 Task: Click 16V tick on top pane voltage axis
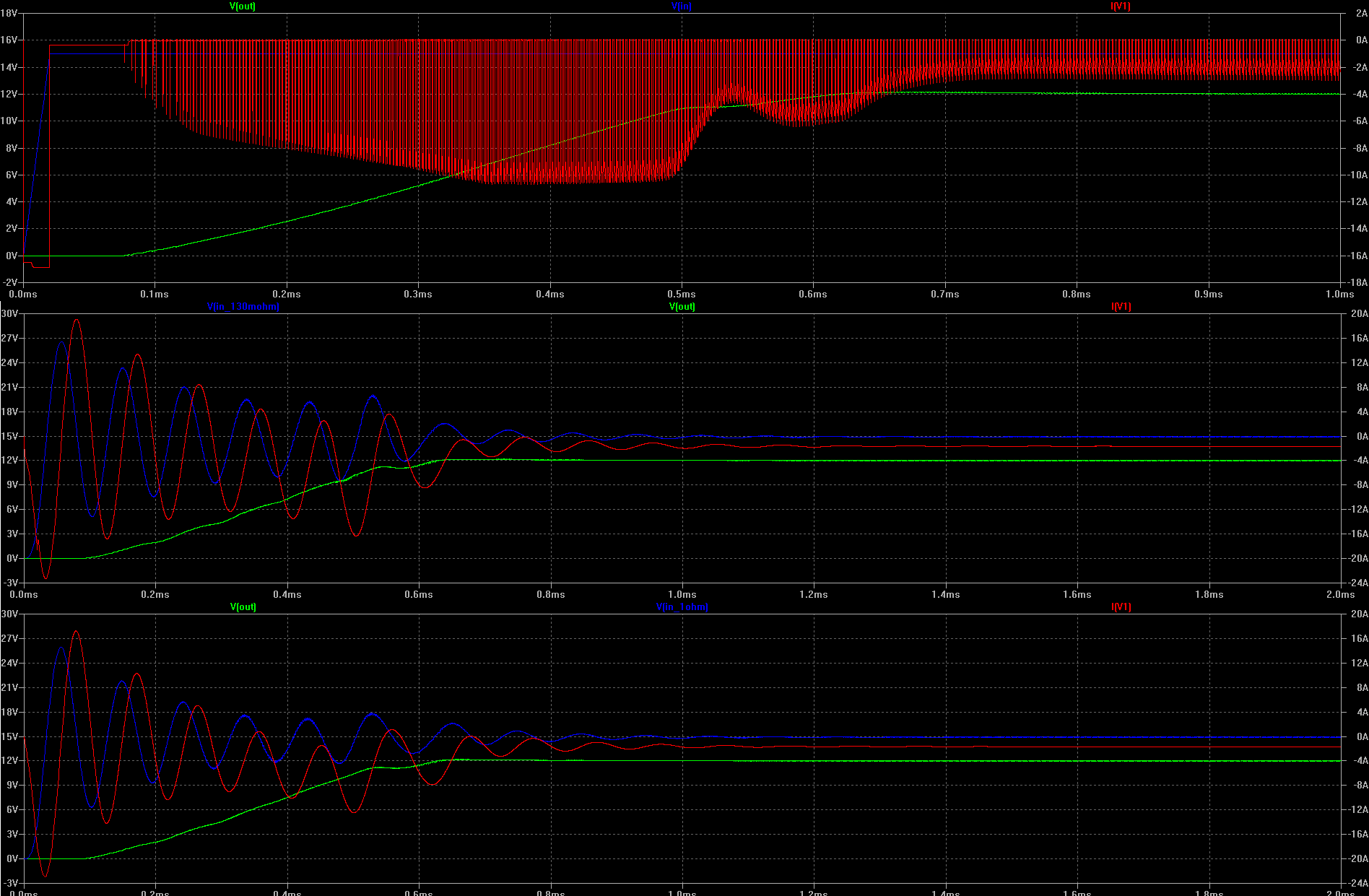pyautogui.click(x=9, y=40)
